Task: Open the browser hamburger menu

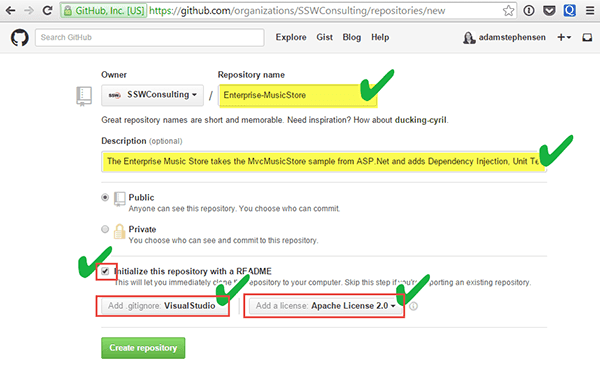Action: click(590, 11)
